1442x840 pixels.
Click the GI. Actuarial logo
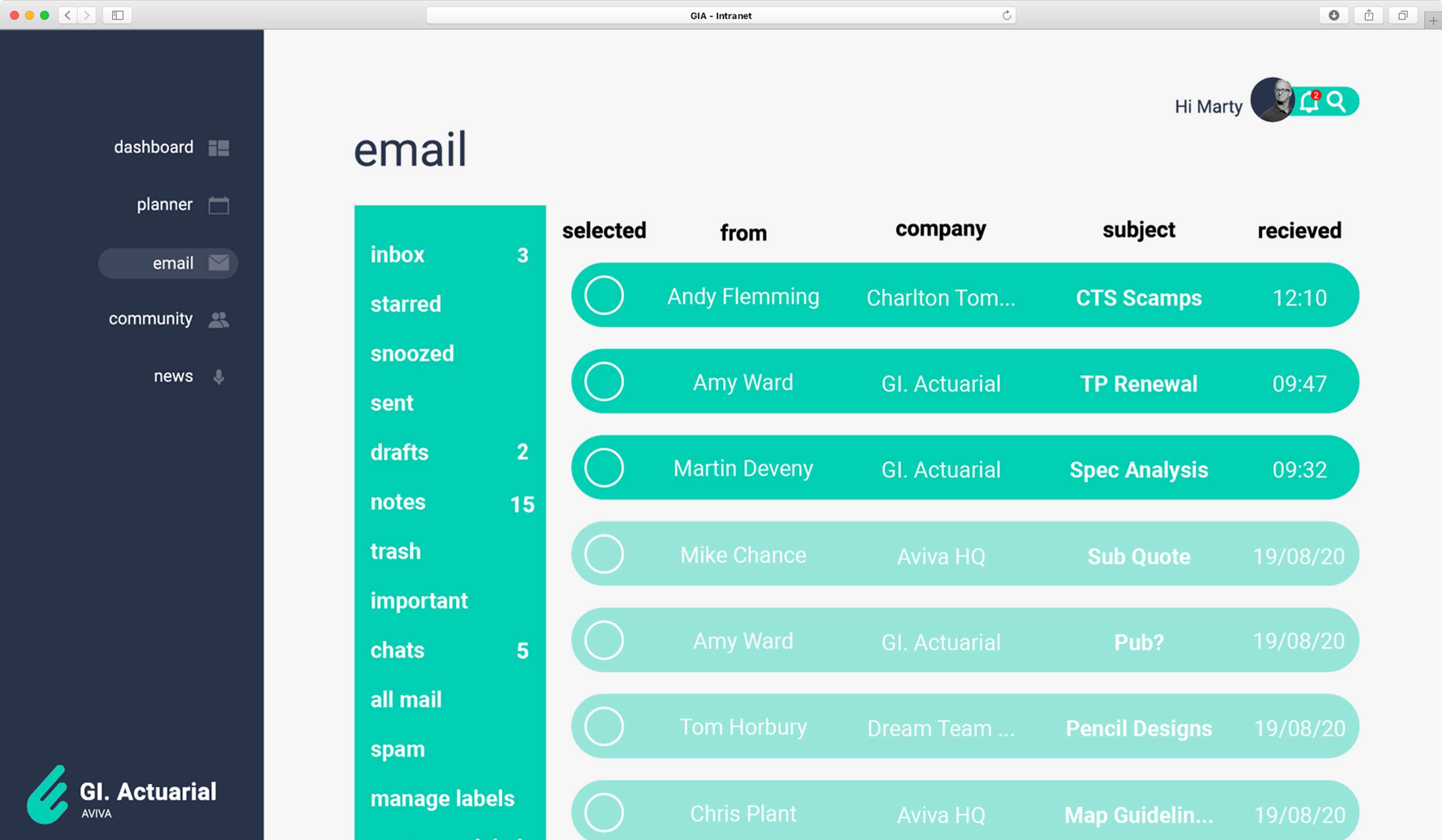tap(121, 795)
